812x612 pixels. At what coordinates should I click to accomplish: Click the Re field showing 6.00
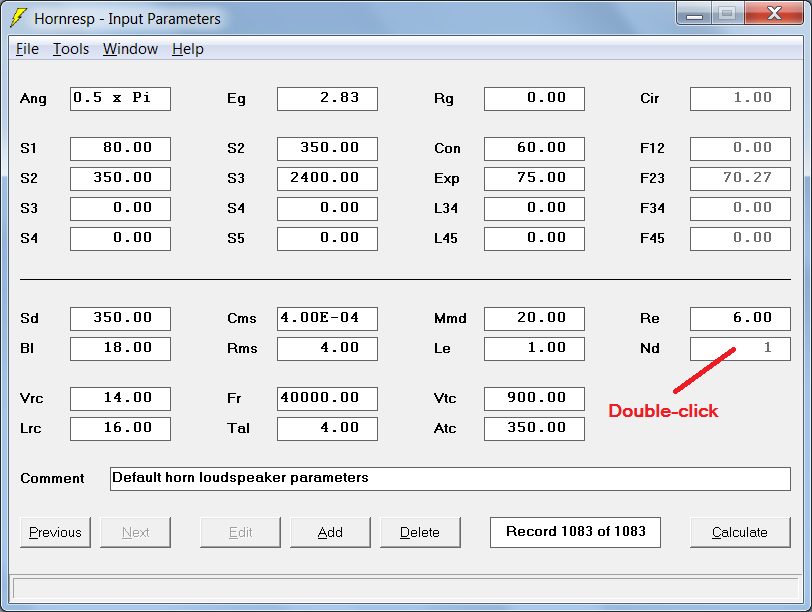click(x=741, y=318)
